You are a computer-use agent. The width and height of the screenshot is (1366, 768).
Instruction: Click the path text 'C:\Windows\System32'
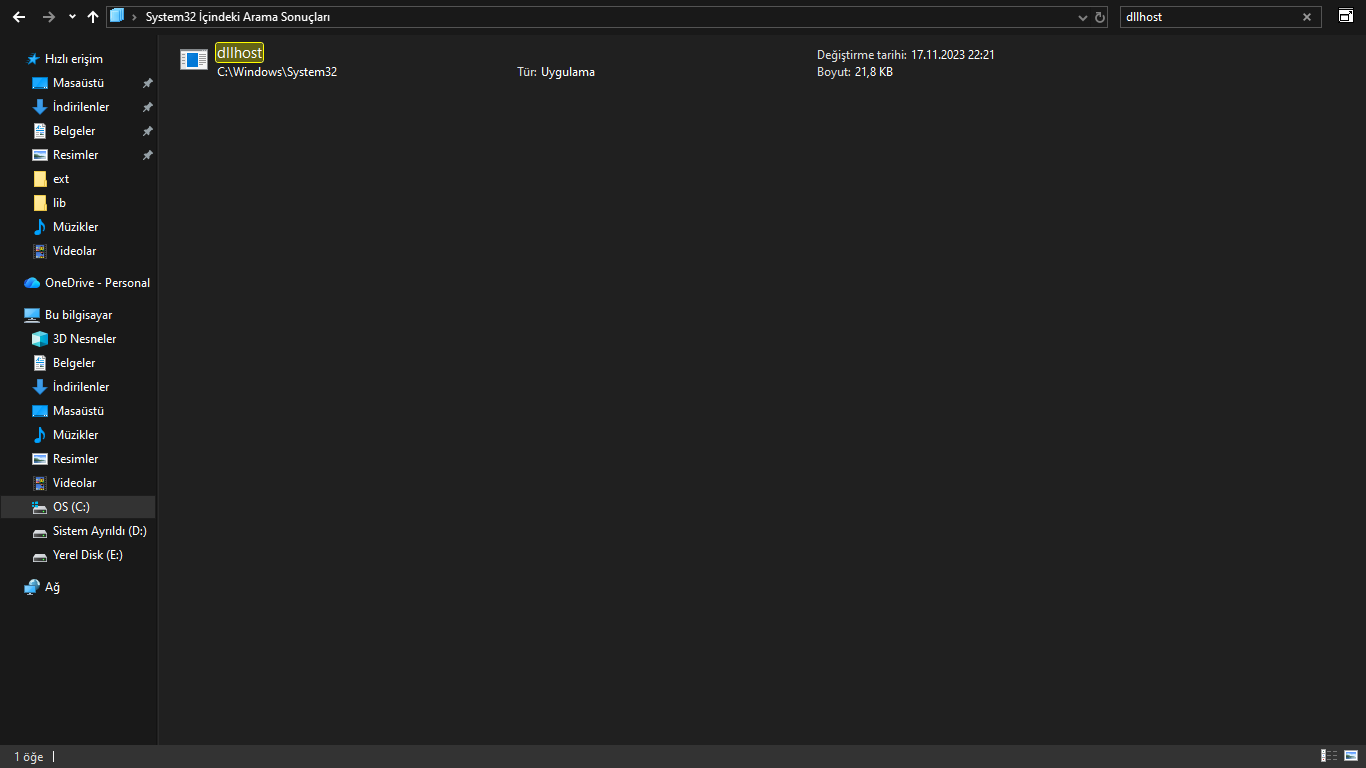[x=277, y=72]
